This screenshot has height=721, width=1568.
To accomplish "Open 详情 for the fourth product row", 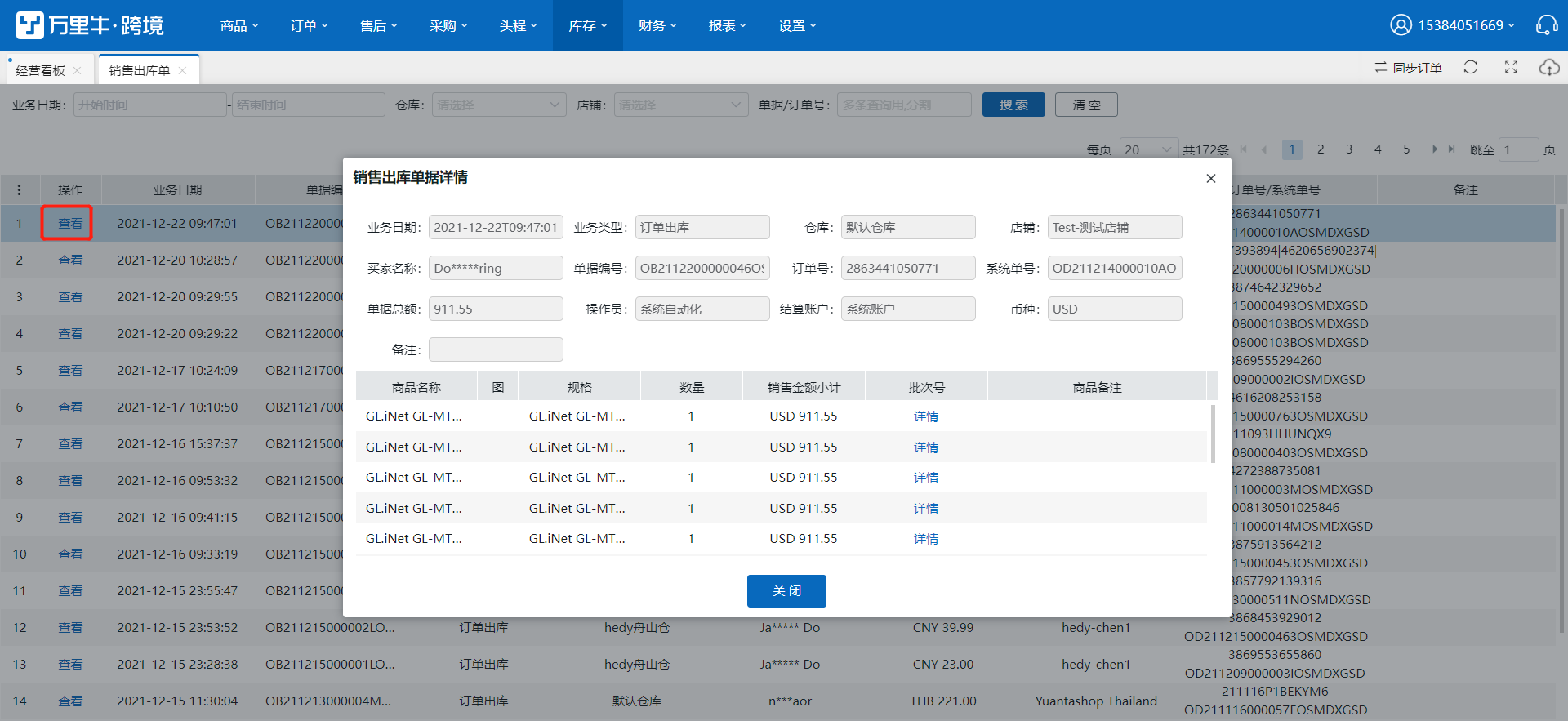I will click(926, 509).
